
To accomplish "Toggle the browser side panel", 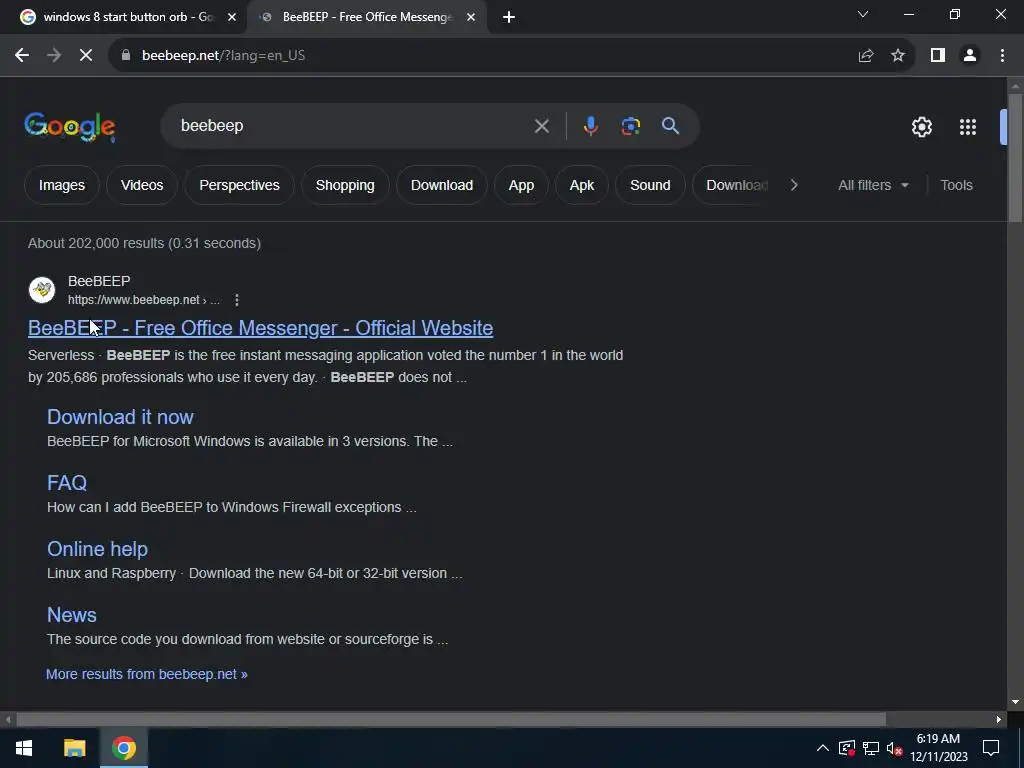I will (x=938, y=56).
